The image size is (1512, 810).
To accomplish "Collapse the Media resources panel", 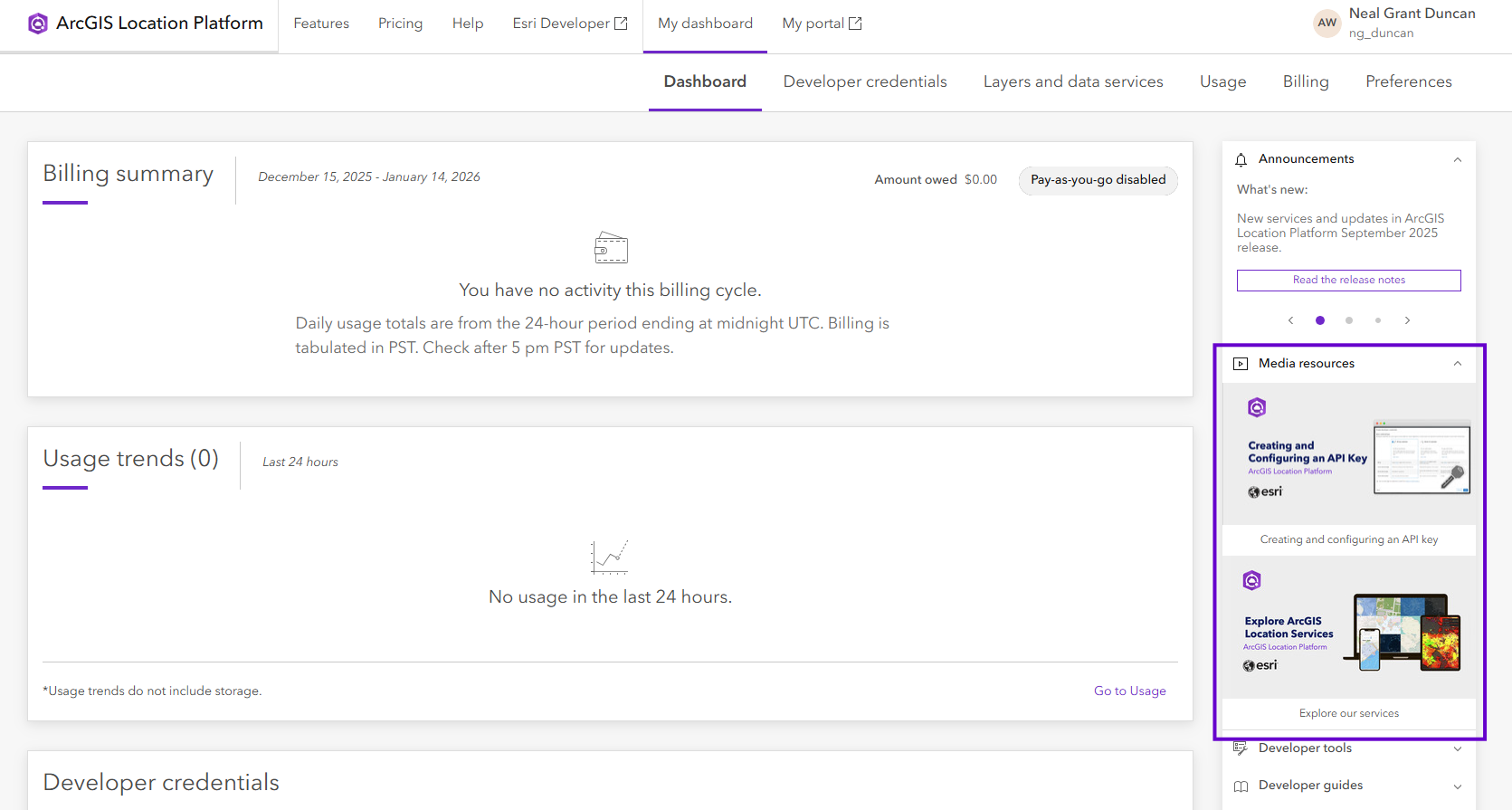I will click(1458, 364).
